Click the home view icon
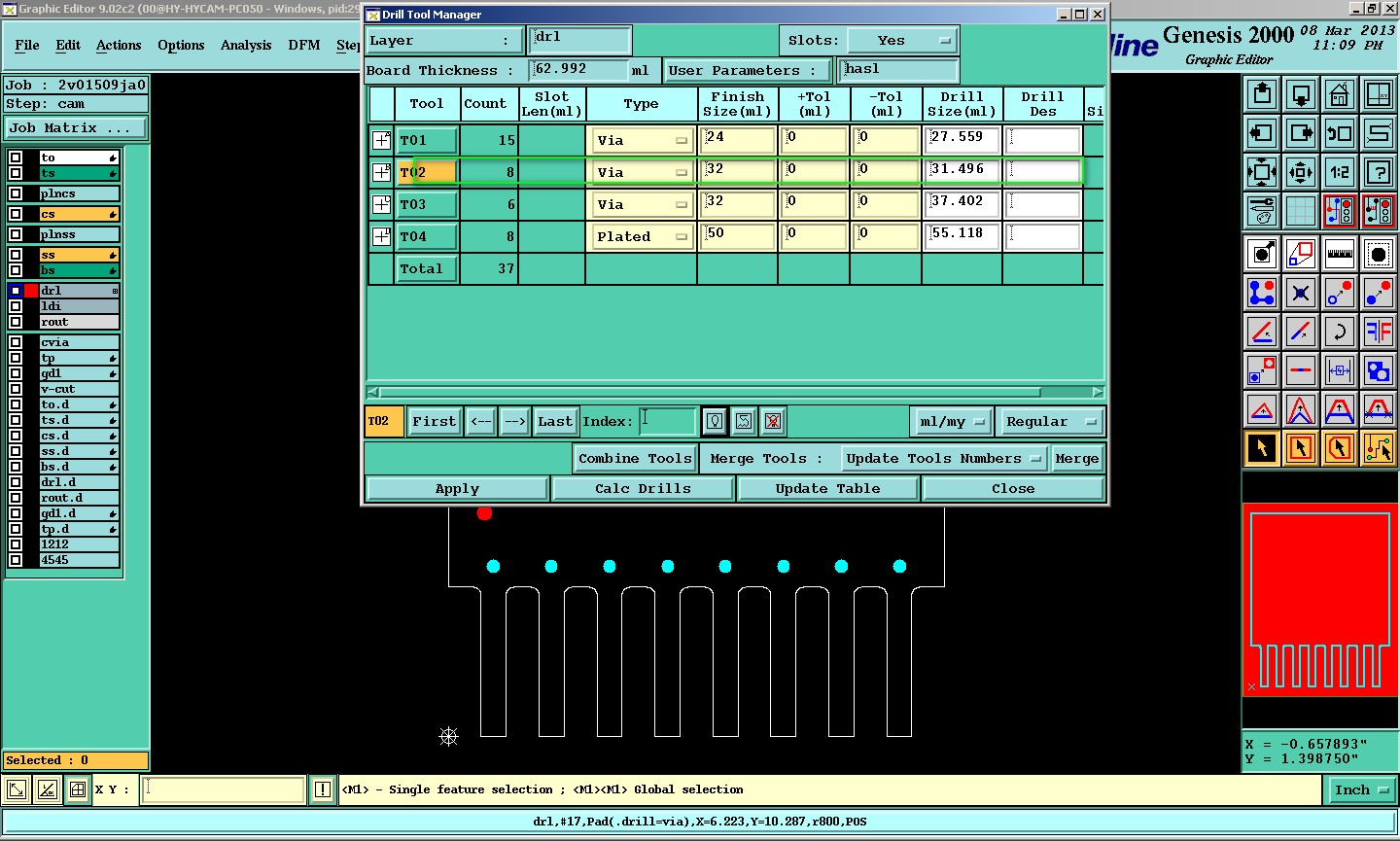The width and height of the screenshot is (1400, 841). [1339, 94]
